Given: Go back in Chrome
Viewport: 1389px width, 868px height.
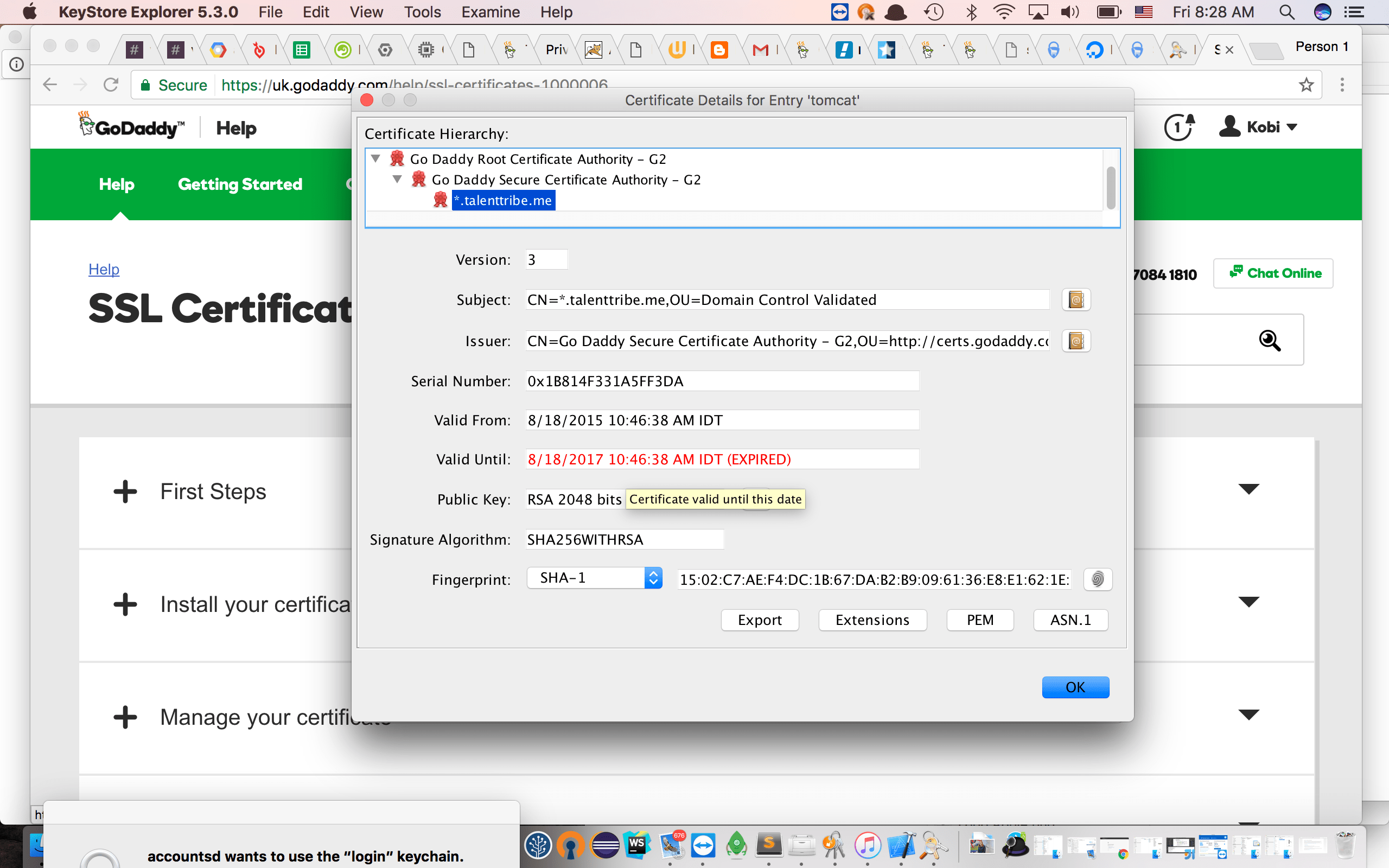Looking at the screenshot, I should [50, 85].
